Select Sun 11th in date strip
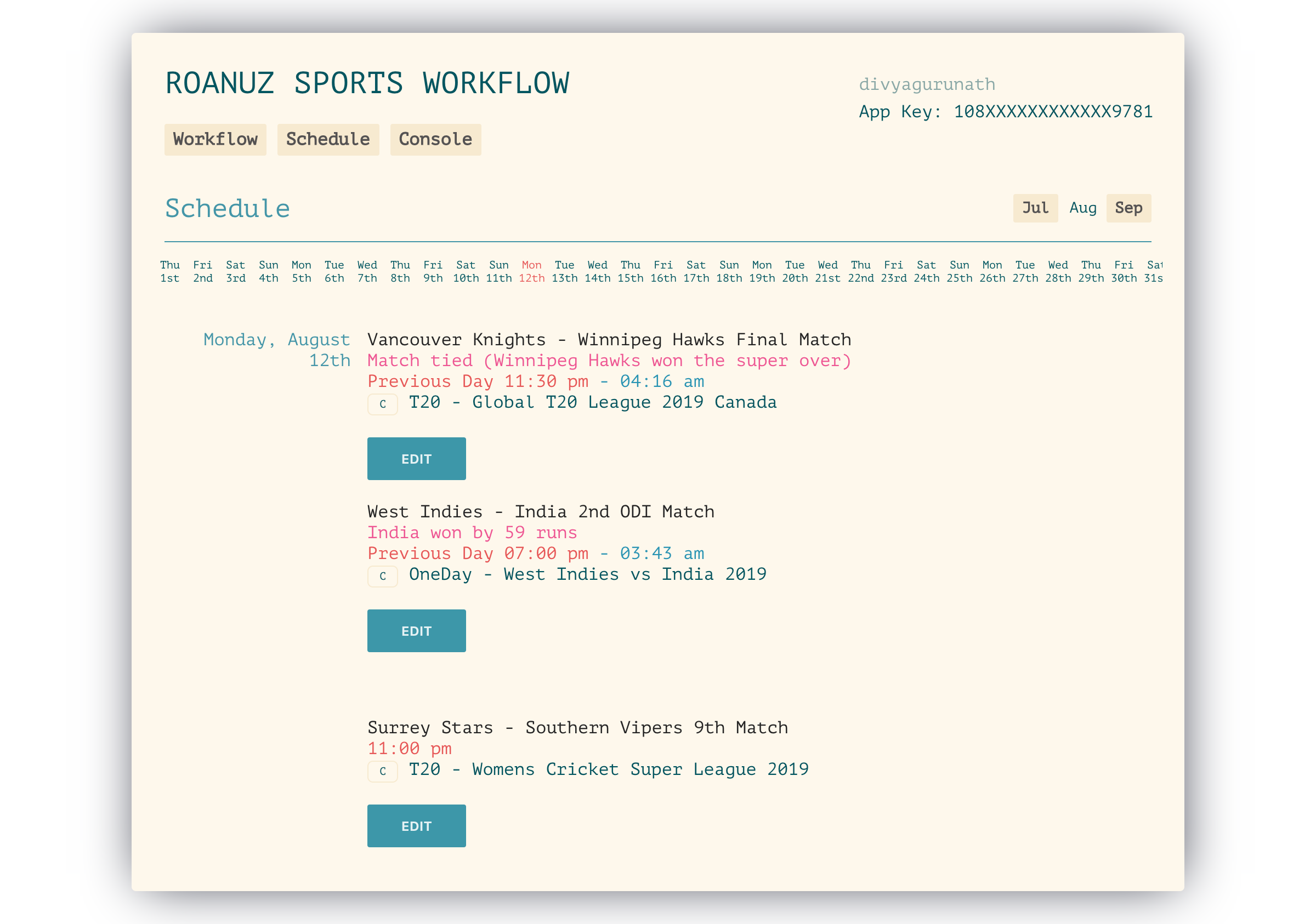This screenshot has height=924, width=1316. pyautogui.click(x=498, y=271)
